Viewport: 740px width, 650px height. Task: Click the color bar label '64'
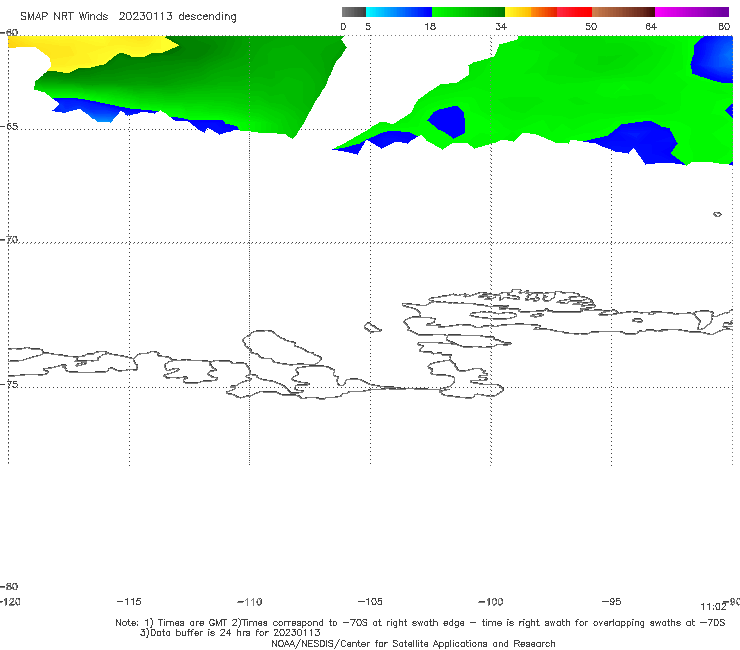click(651, 26)
